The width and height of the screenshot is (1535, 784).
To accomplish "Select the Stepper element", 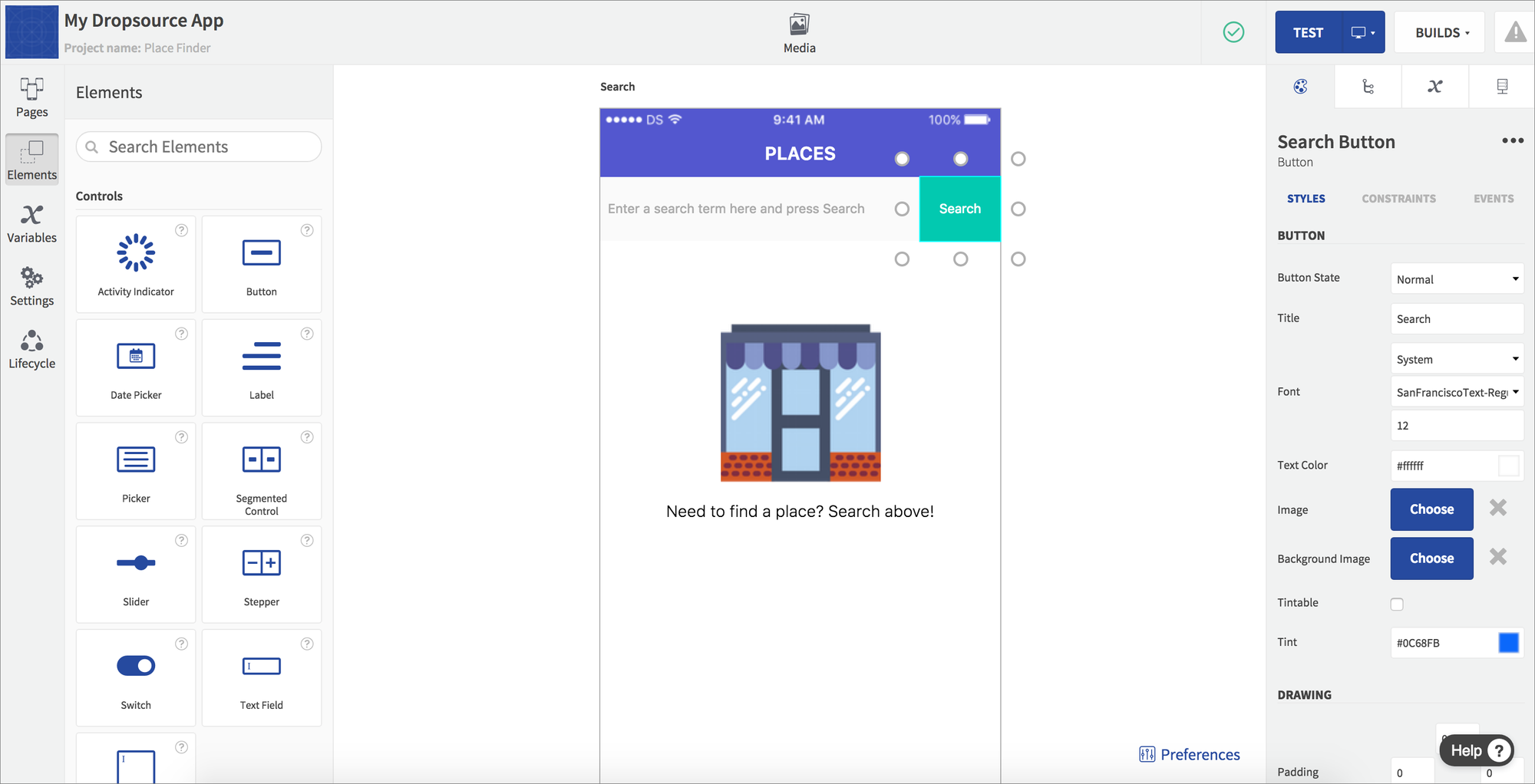I will pos(262,575).
